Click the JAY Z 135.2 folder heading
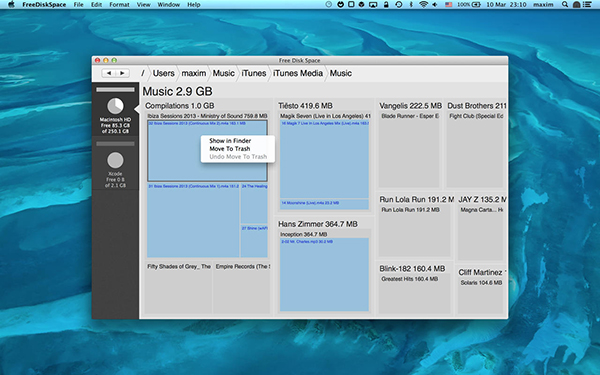Image resolution: width=600 pixels, height=375 pixels. [x=483, y=199]
